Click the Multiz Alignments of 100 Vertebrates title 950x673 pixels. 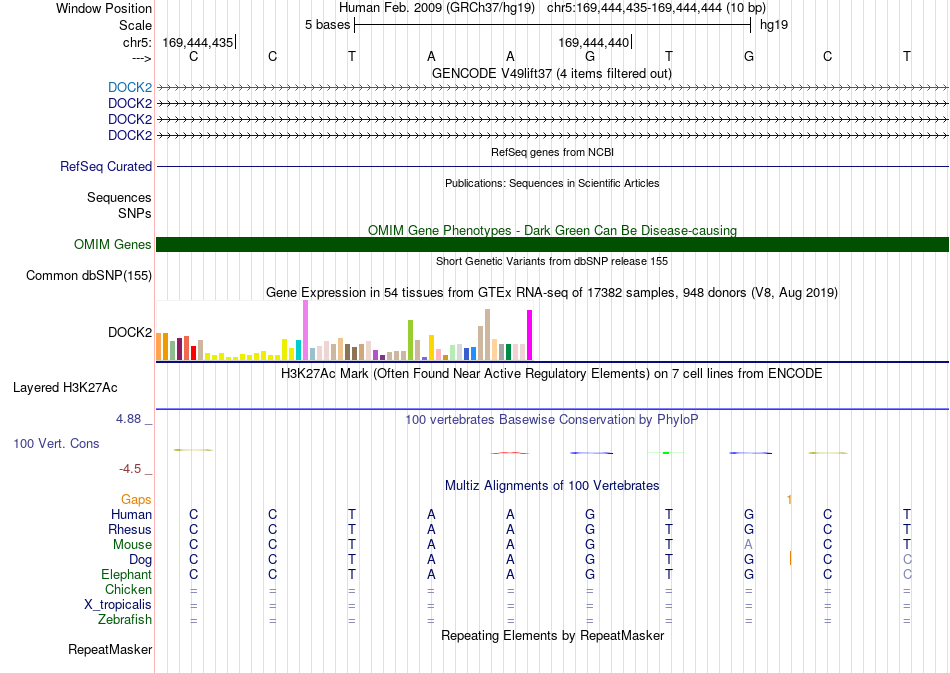[552, 485]
